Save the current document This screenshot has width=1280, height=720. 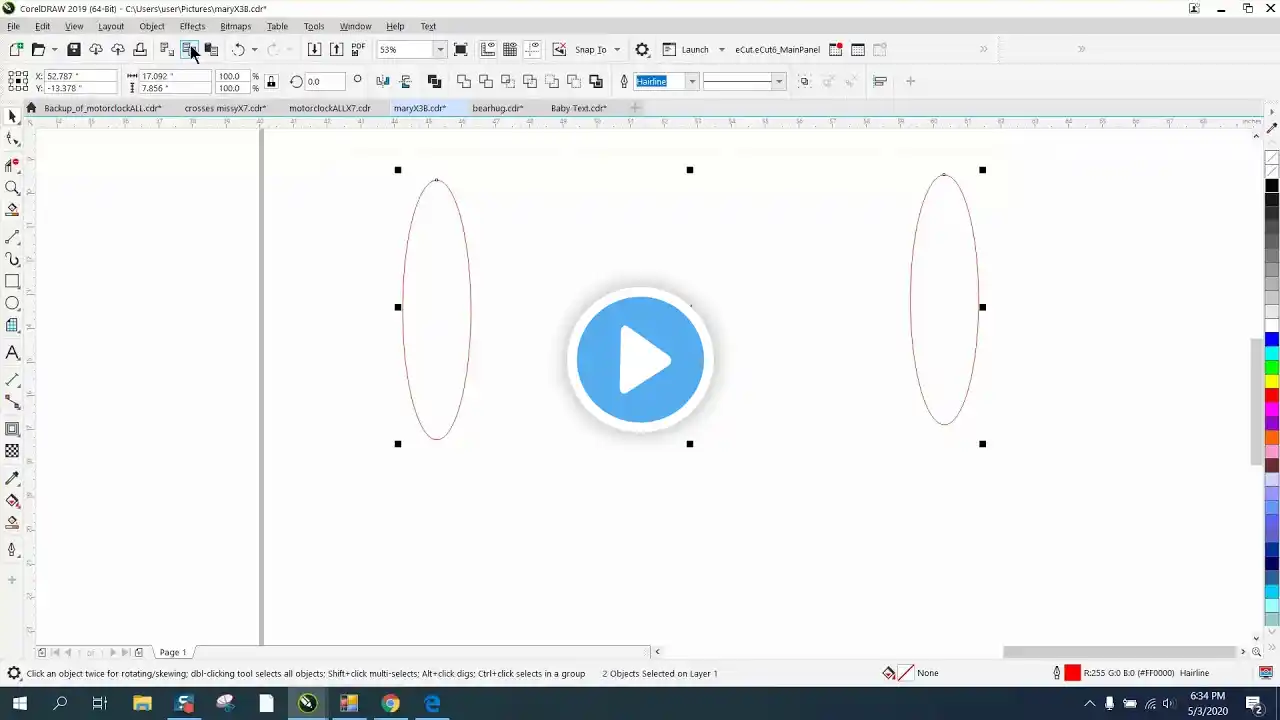(73, 49)
